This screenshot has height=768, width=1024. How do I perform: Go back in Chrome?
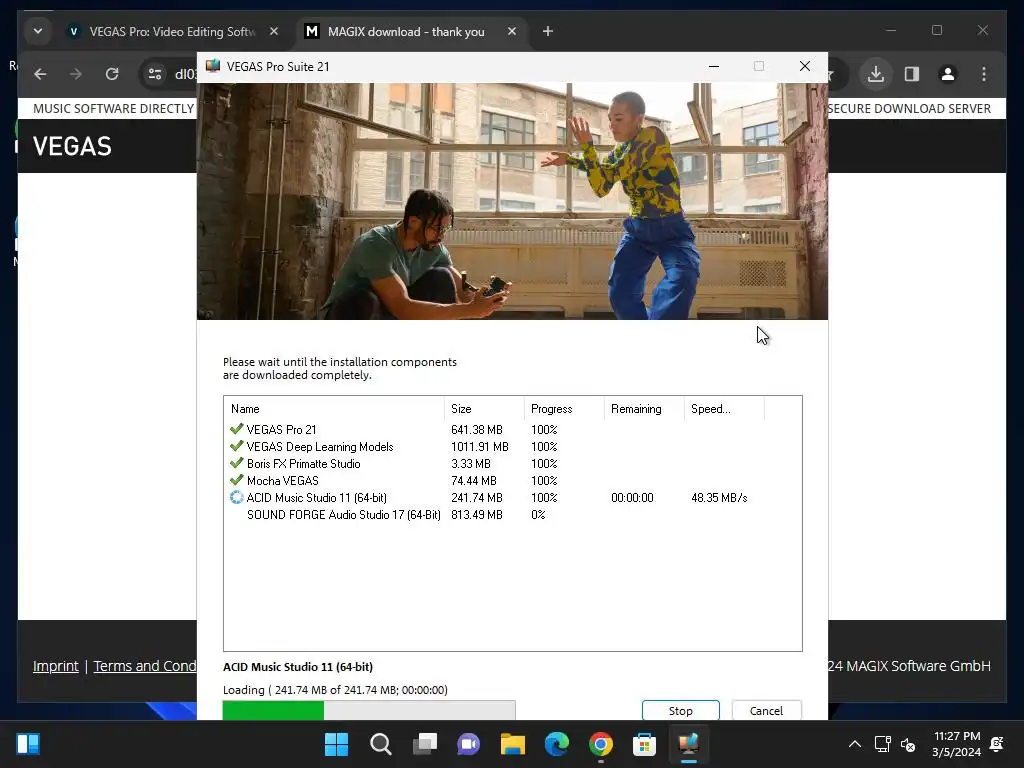pyautogui.click(x=40, y=74)
